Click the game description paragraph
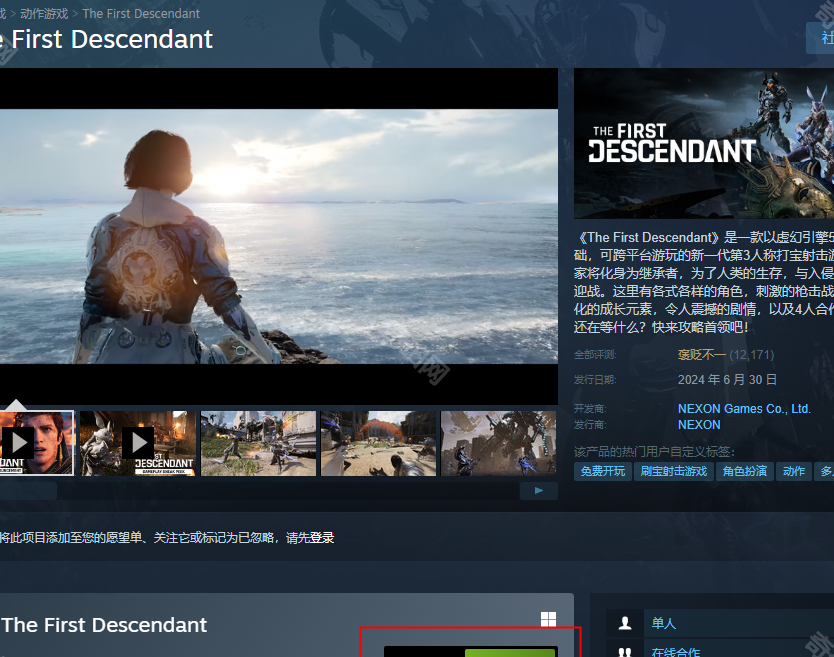The width and height of the screenshot is (834, 657). pyautogui.click(x=704, y=282)
